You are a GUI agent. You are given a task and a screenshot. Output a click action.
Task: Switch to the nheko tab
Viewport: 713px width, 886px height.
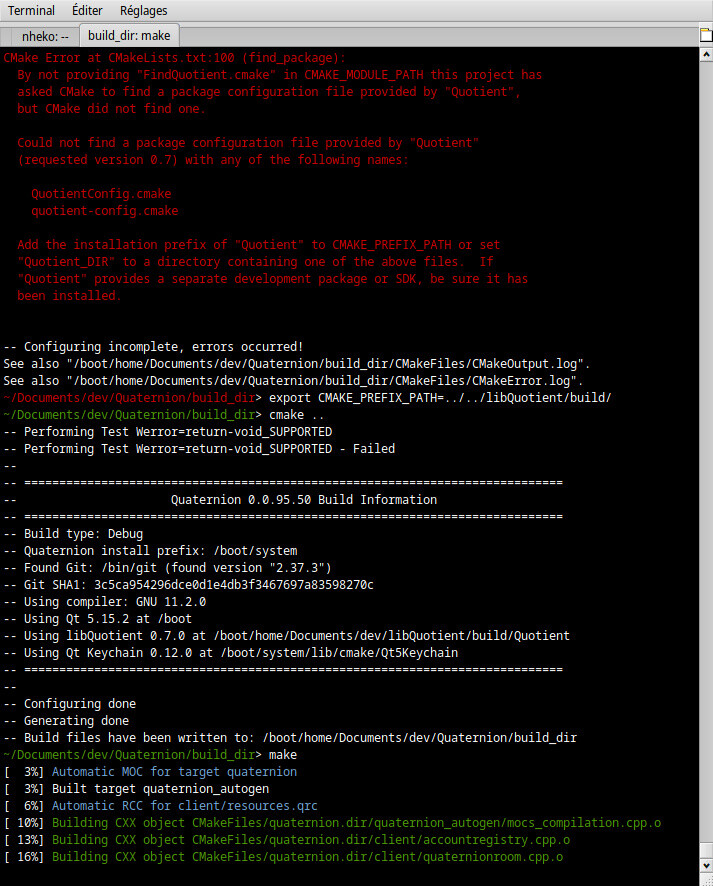45,36
